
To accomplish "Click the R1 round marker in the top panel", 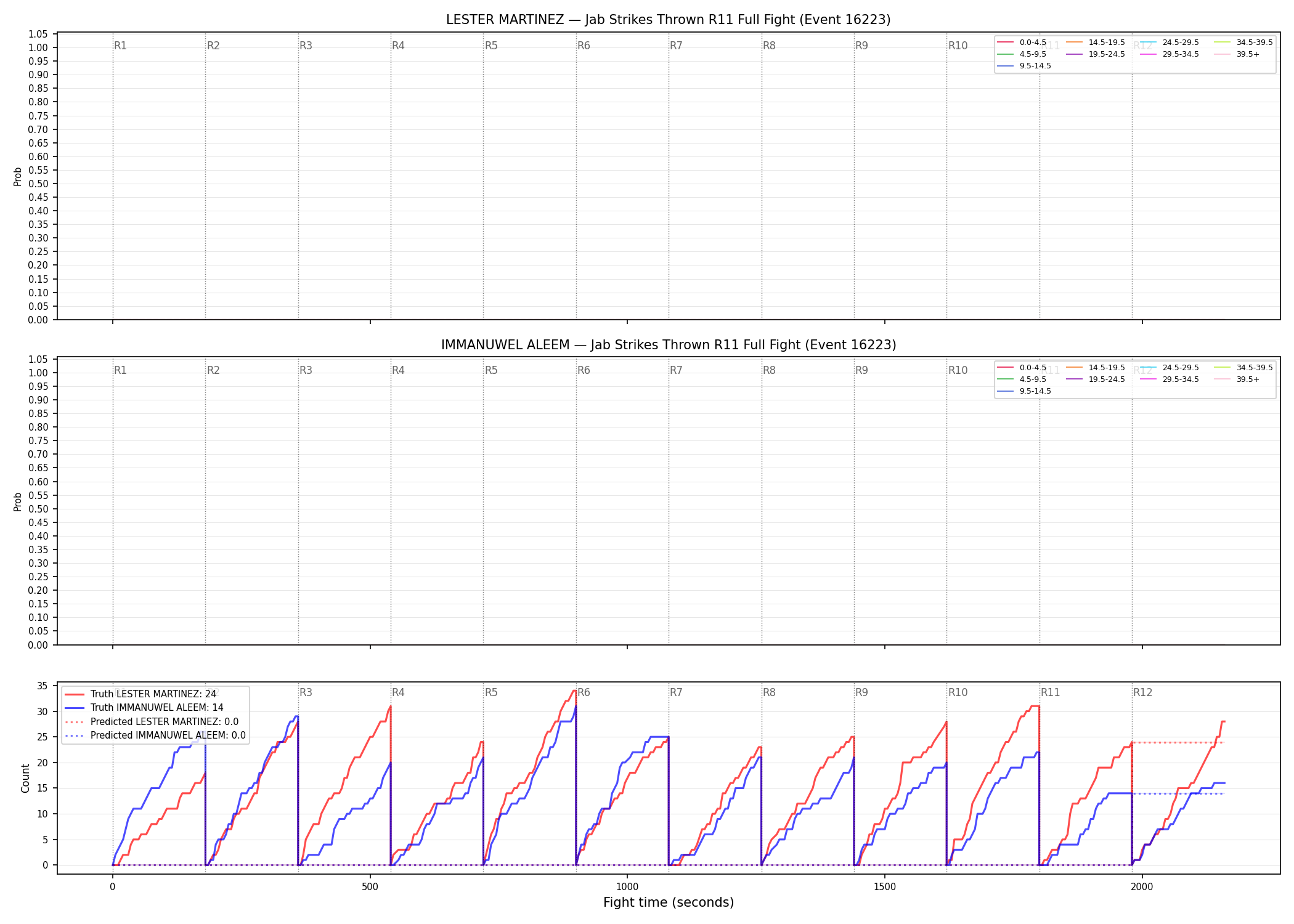I will [x=120, y=46].
